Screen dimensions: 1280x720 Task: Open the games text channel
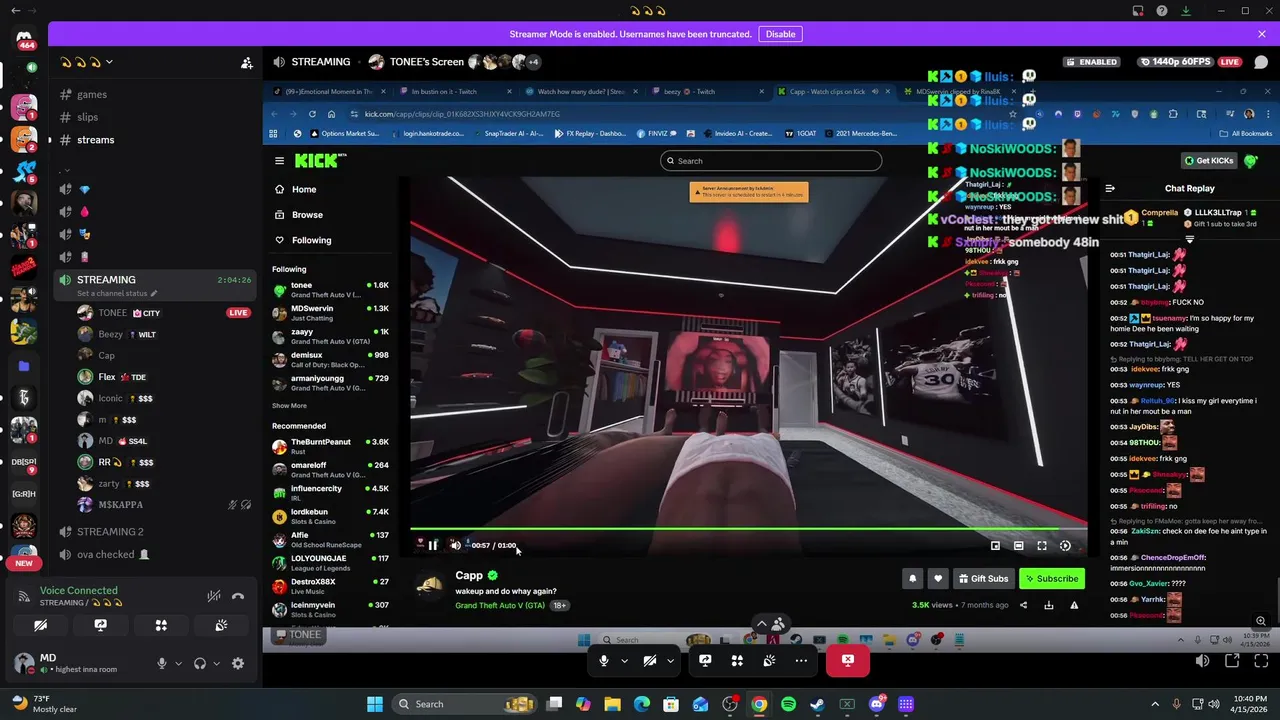(92, 94)
